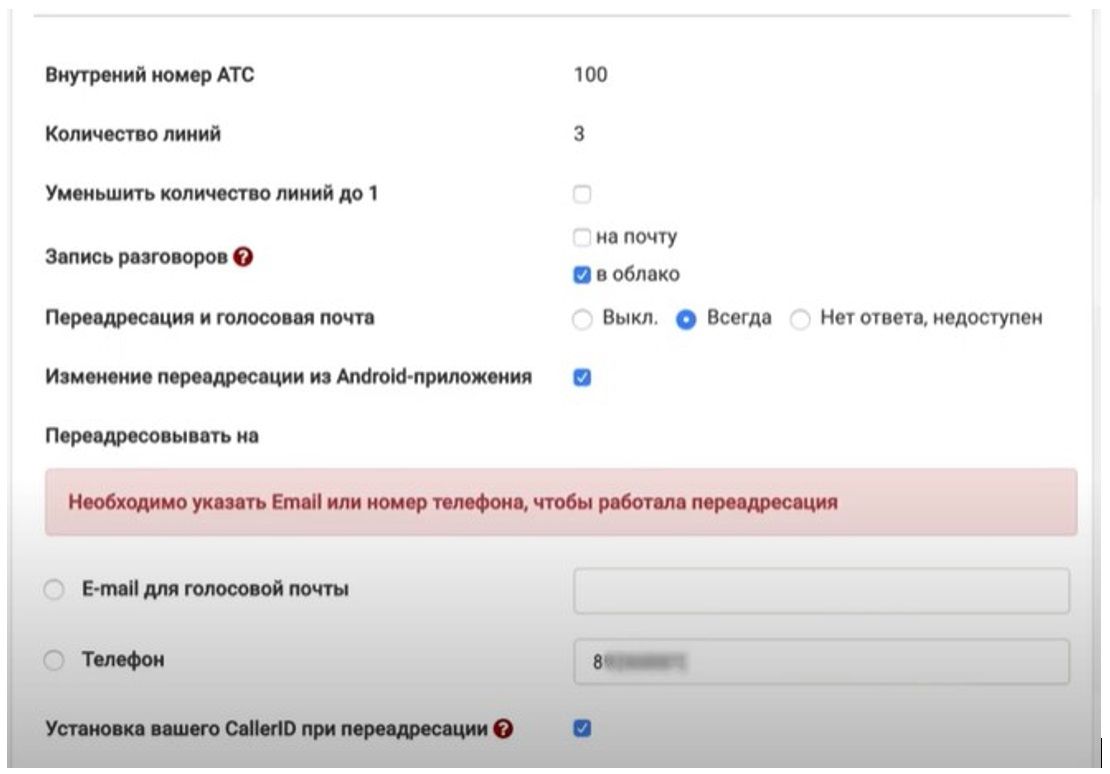Click the red forwarding warning message
This screenshot has height=774, width=1110.
pyautogui.click(x=560, y=502)
